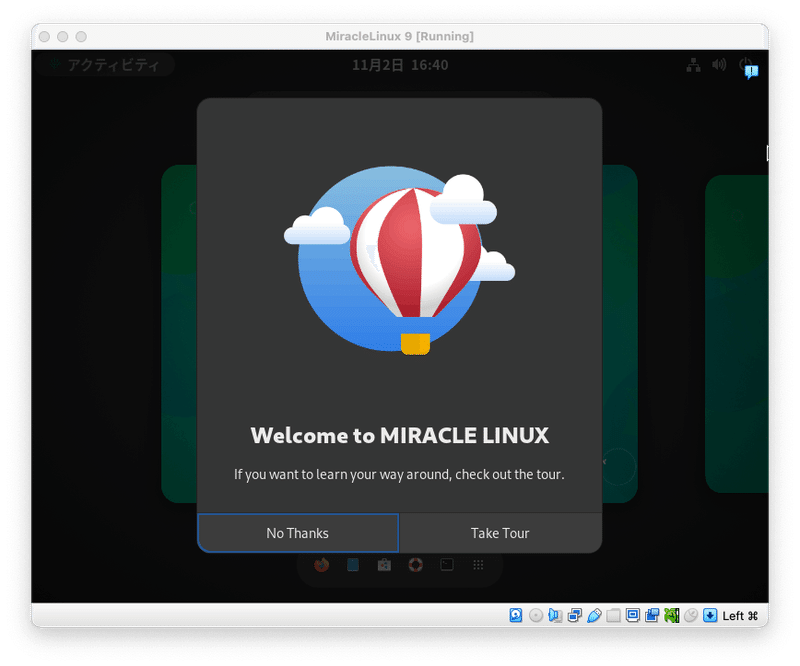Click the Welcome to MIRACLE LINUX heading
800x666 pixels.
[x=399, y=435]
